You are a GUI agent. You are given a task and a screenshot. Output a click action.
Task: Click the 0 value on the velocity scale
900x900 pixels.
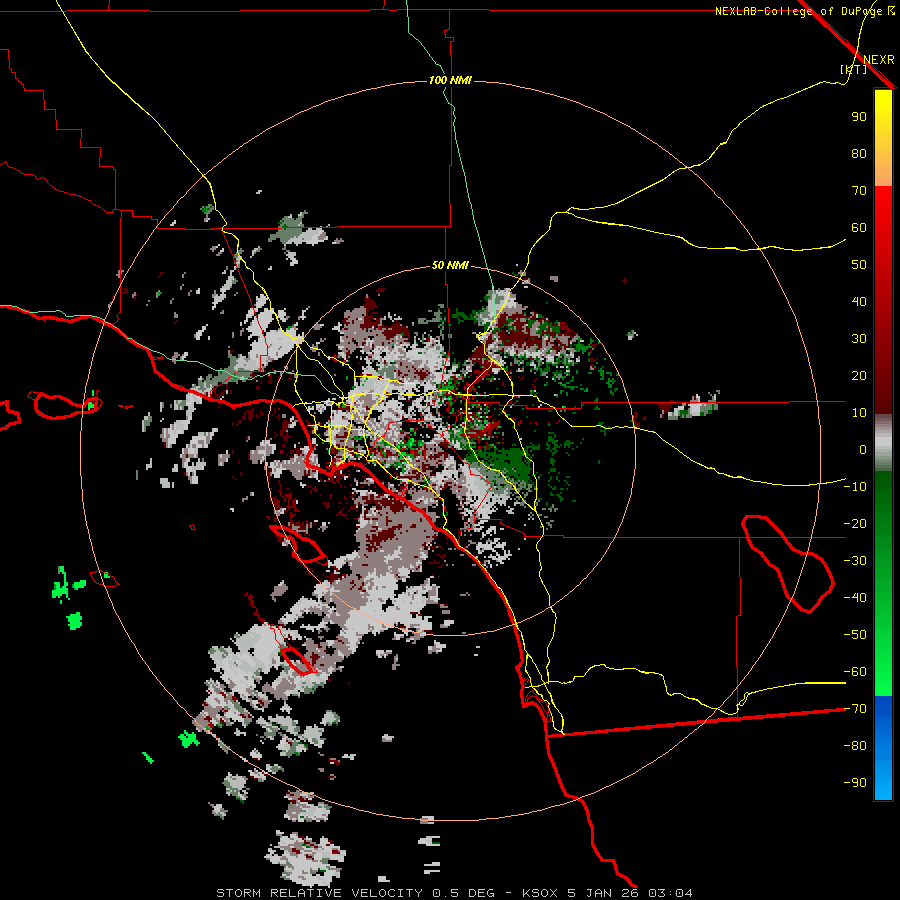click(x=863, y=450)
